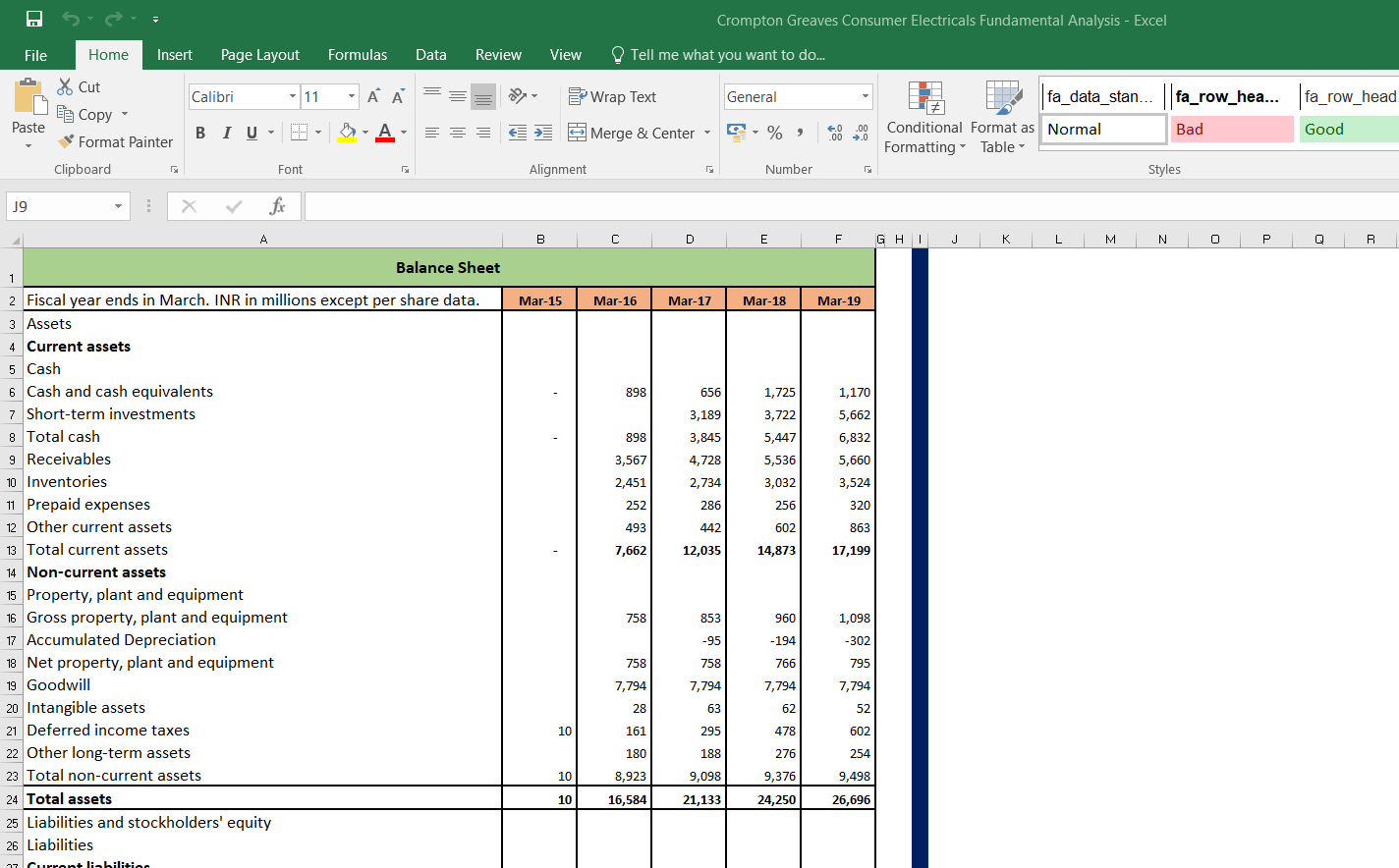Apply the Bad cell style
This screenshot has height=868, width=1399.
1232,129
